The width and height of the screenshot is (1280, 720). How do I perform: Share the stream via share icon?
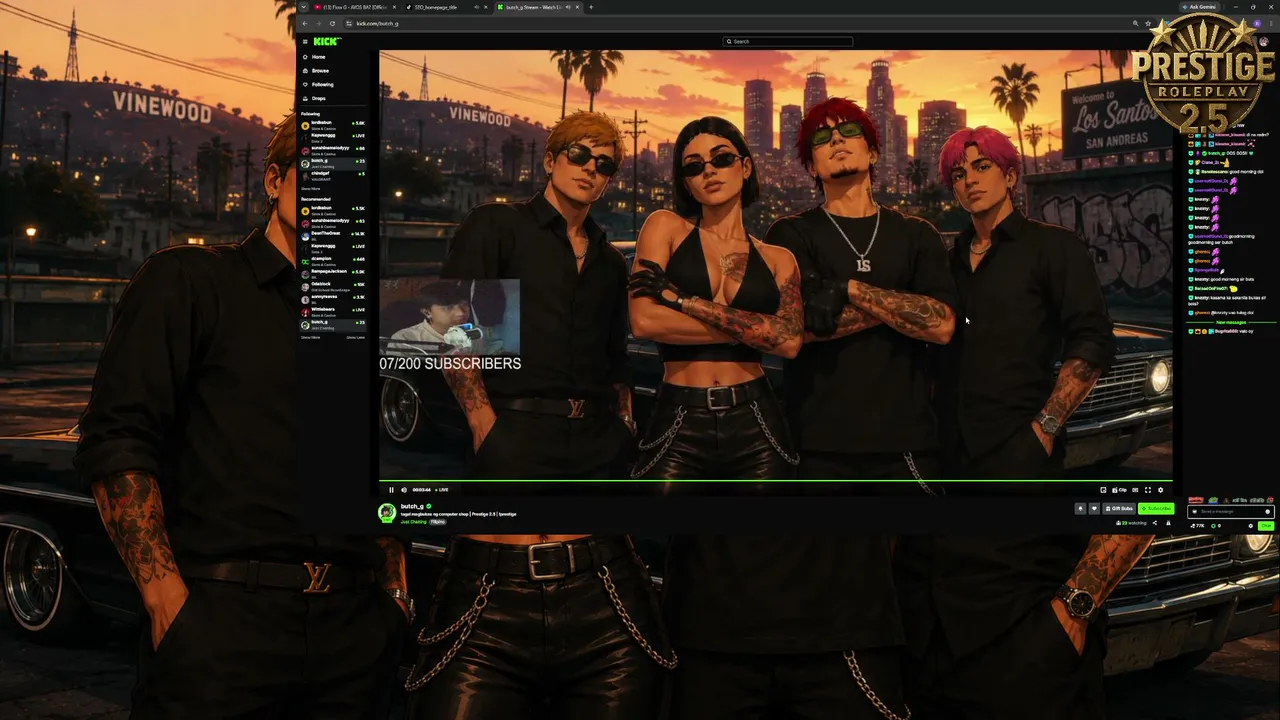point(1154,523)
